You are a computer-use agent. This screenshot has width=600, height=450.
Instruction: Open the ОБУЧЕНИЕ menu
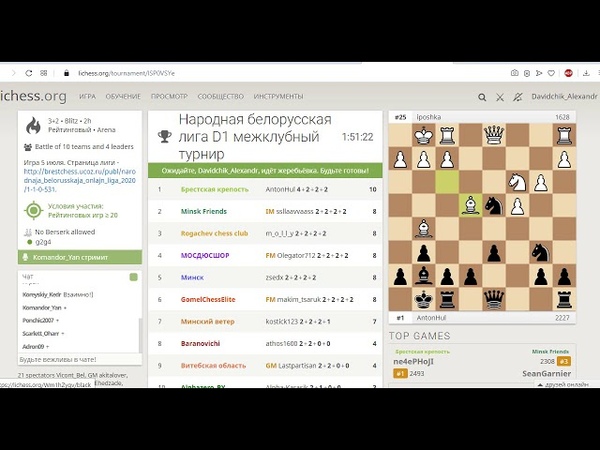pyautogui.click(x=123, y=96)
